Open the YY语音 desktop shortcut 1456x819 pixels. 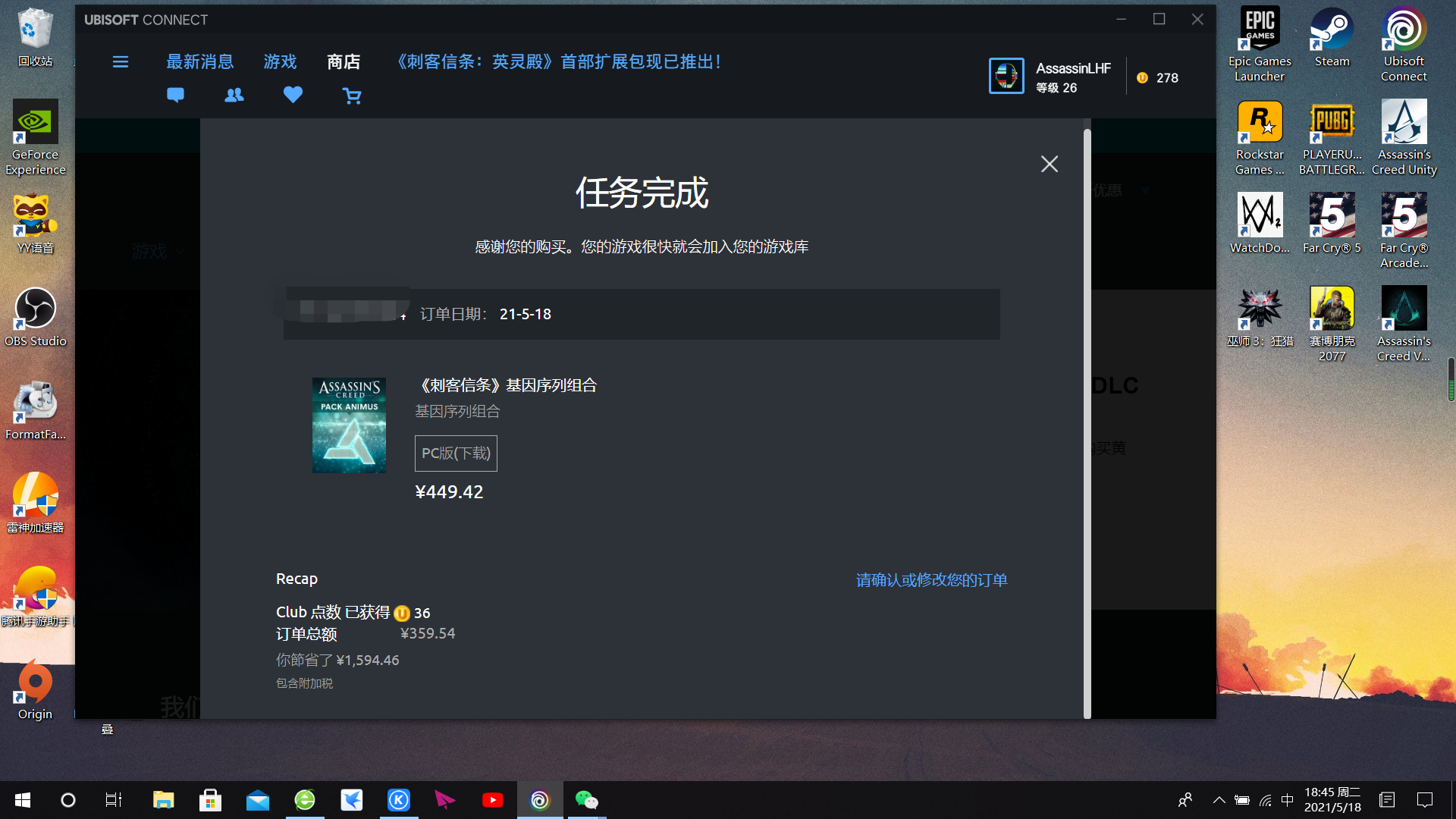coord(35,224)
